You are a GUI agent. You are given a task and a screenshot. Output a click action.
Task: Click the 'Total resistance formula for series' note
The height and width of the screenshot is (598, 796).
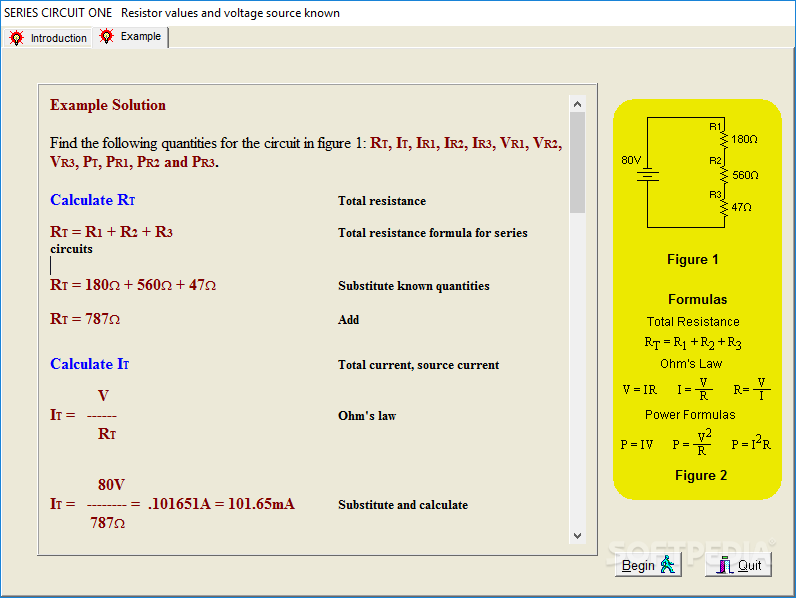tap(433, 233)
